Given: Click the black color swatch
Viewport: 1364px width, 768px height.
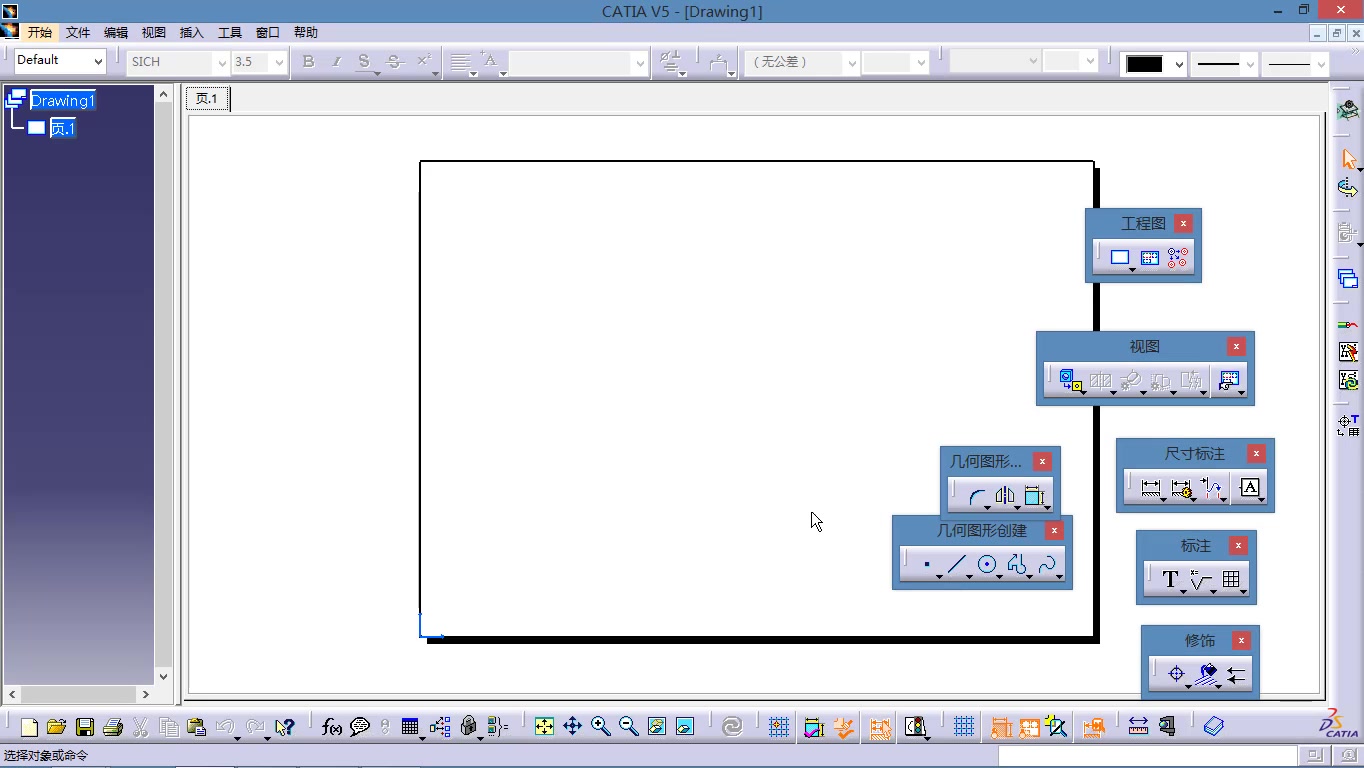Looking at the screenshot, I should click(1145, 64).
